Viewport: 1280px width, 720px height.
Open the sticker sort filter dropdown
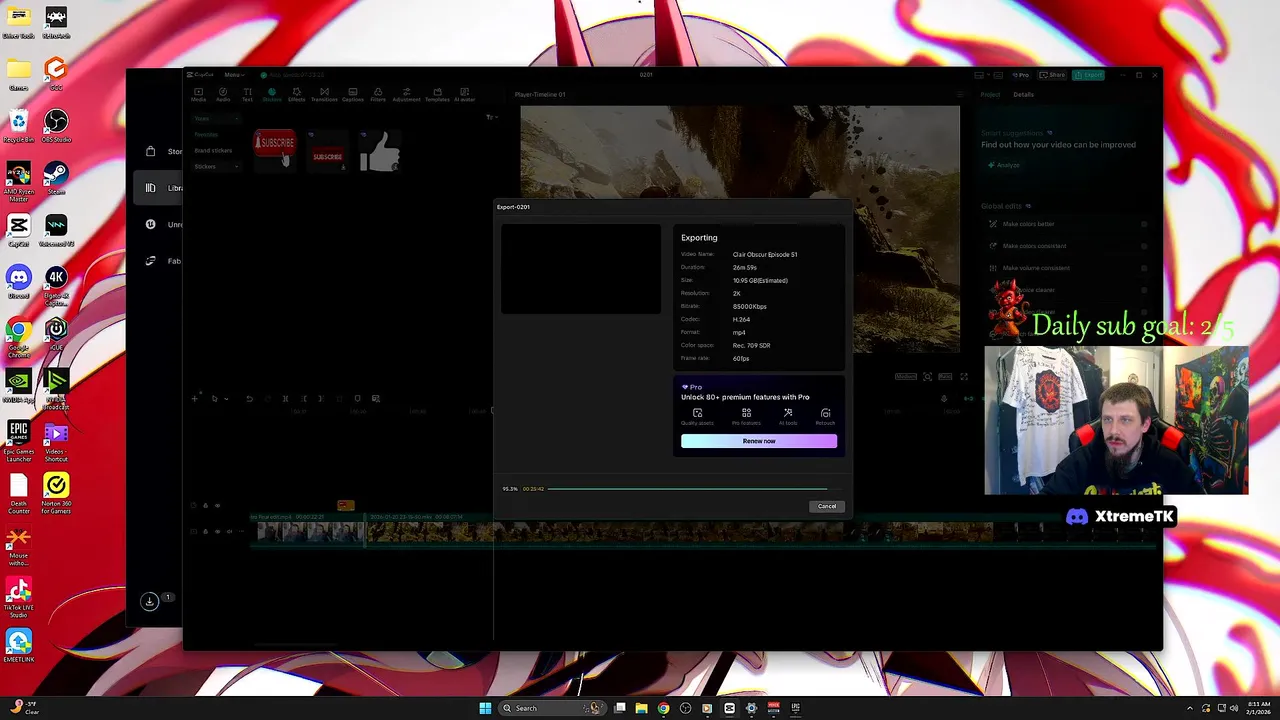[x=491, y=117]
